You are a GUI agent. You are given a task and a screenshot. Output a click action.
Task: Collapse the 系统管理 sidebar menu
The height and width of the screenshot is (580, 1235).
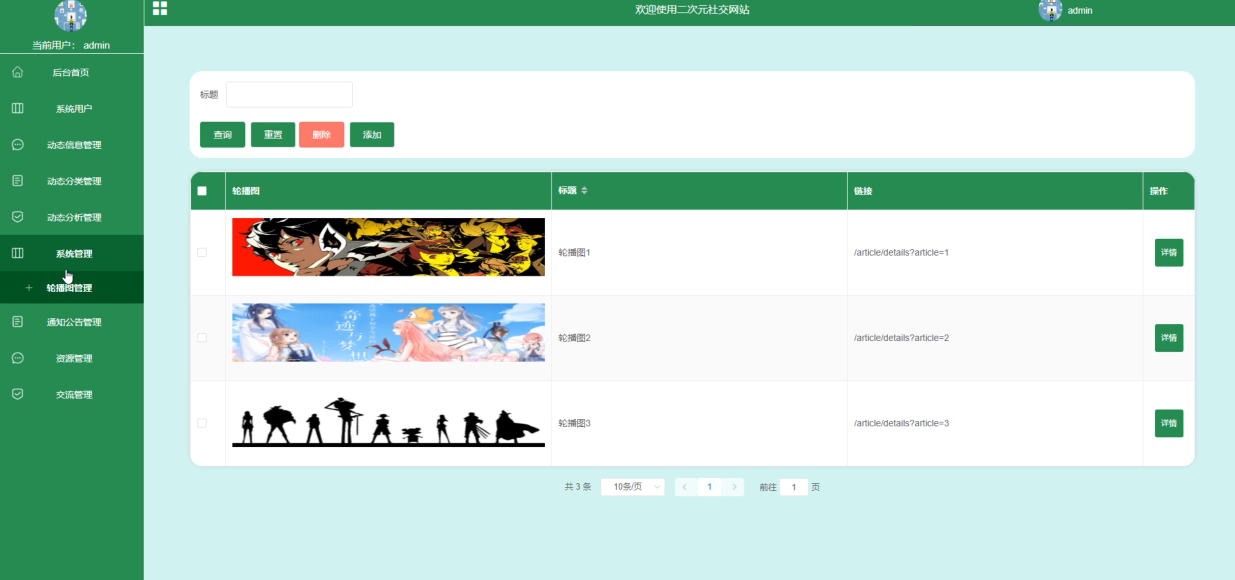point(72,253)
